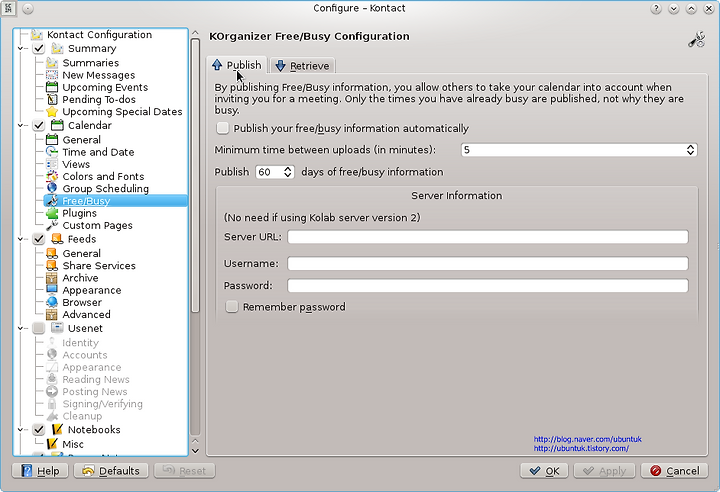Click the Upcoming Events calendar icon
The image size is (720, 492).
click(x=52, y=87)
